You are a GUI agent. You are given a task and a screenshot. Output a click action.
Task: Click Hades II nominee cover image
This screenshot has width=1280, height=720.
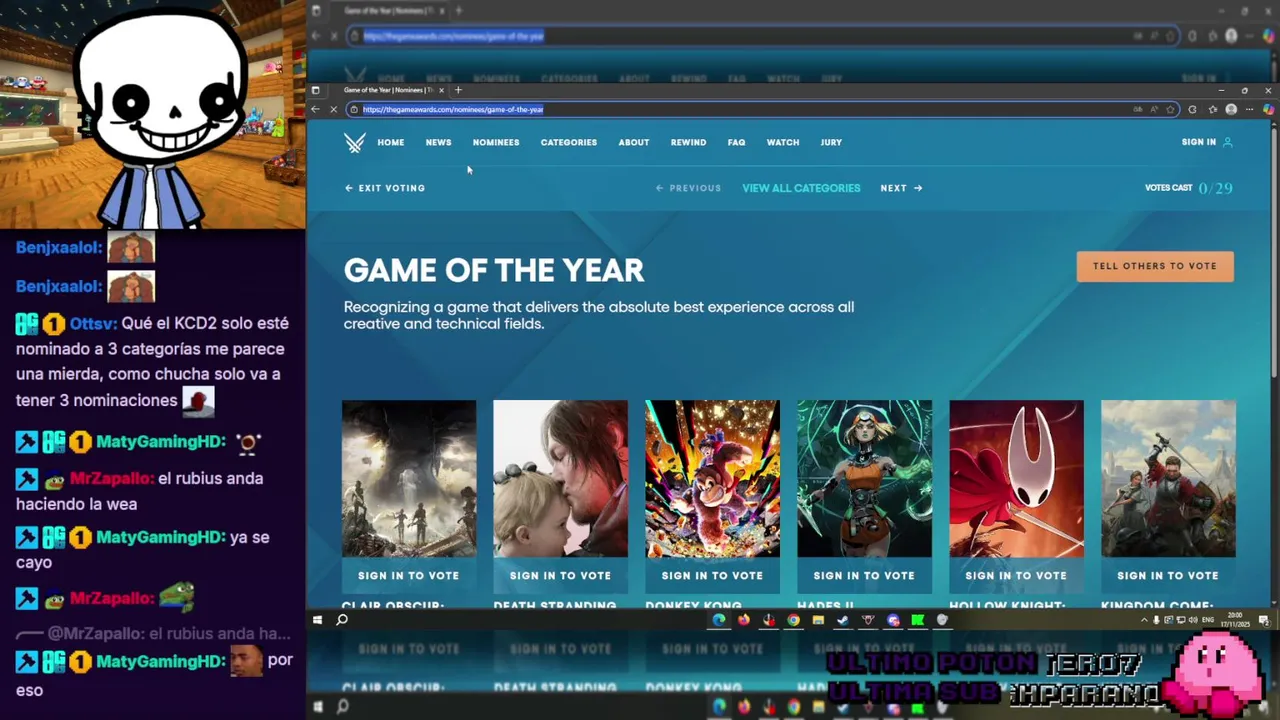(864, 479)
